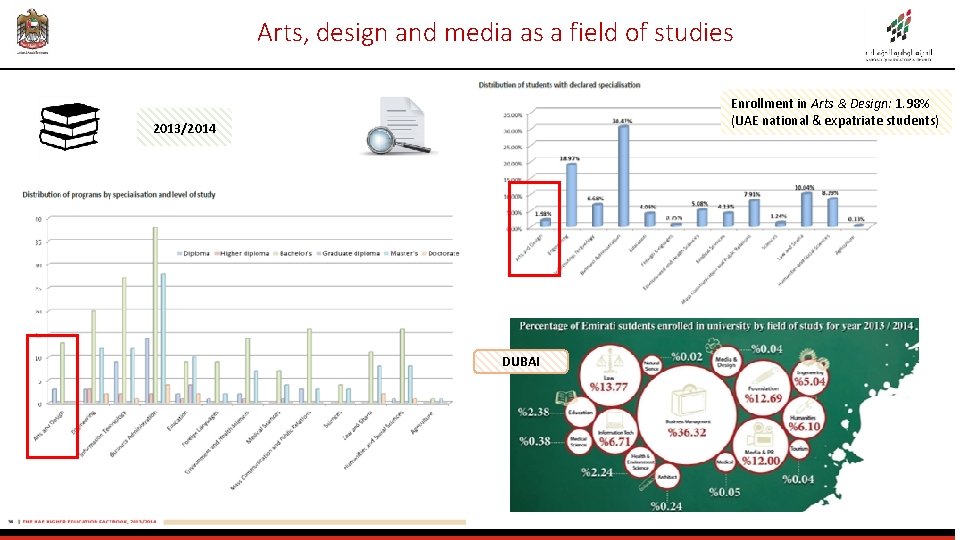This screenshot has height=540, width=960.
Task: Click the Media & PR %12.00 bubble
Action: 762,446
